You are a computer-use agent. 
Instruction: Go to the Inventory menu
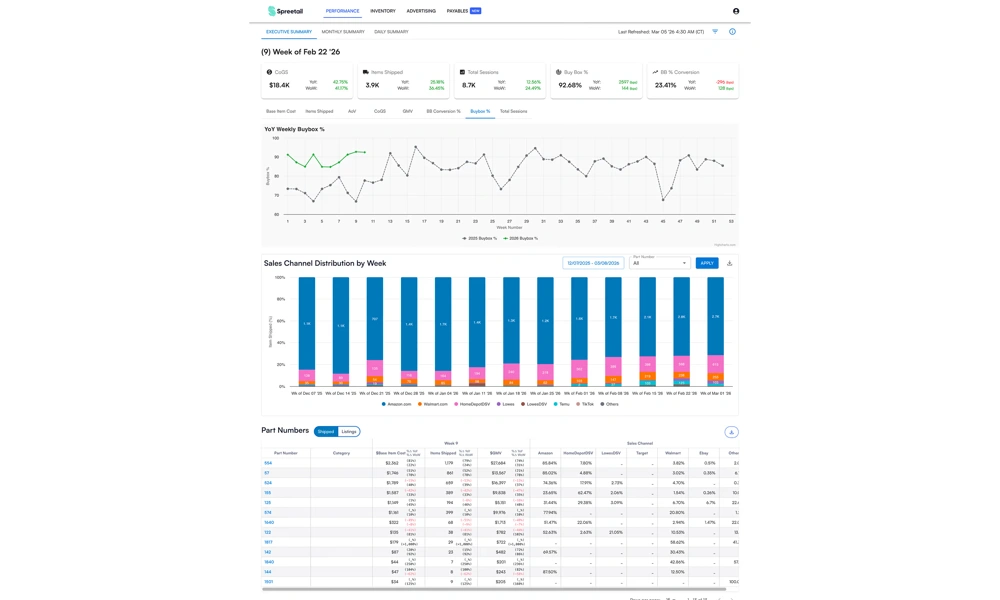[383, 11]
